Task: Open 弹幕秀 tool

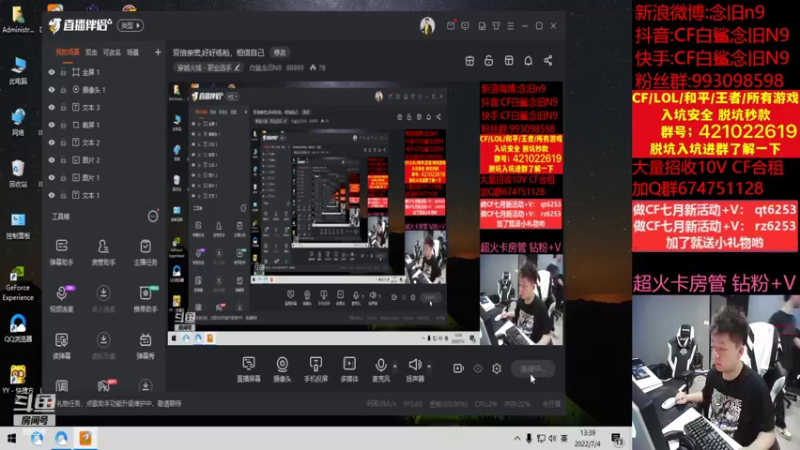Action: 145,345
